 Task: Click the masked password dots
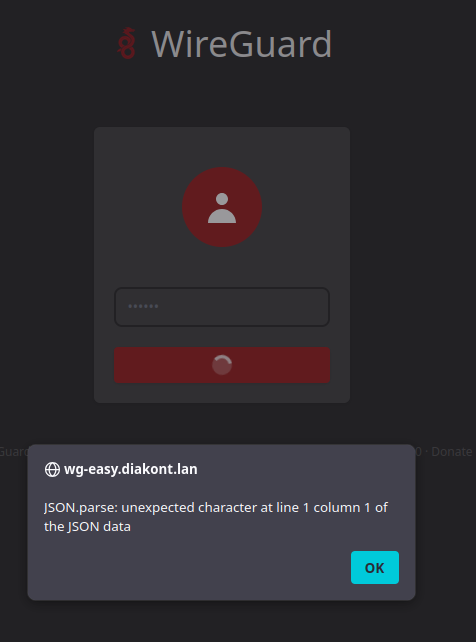143,306
